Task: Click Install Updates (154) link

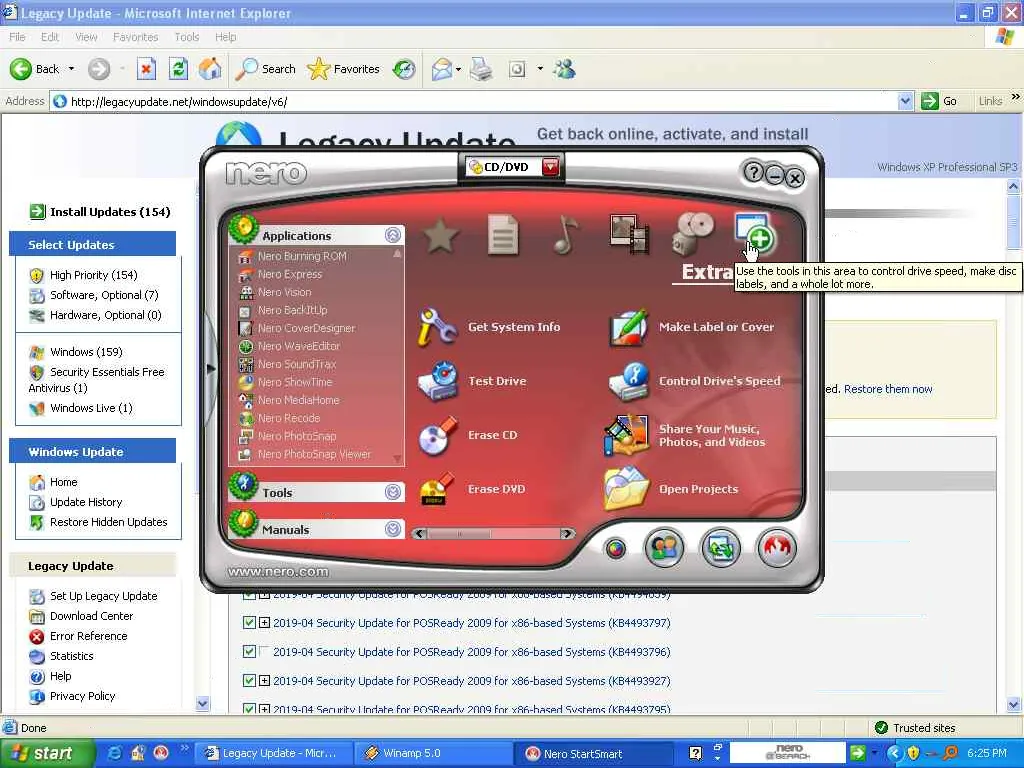Action: point(110,212)
